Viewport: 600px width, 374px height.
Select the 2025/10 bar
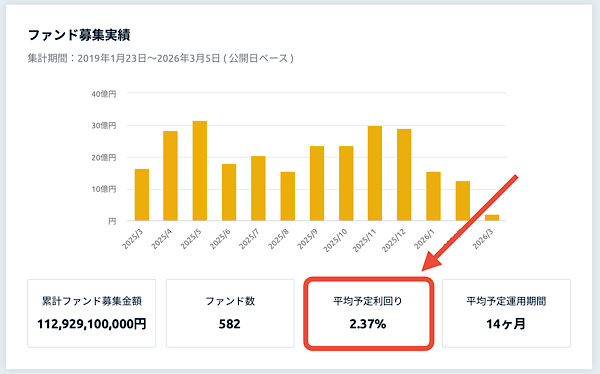346,183
